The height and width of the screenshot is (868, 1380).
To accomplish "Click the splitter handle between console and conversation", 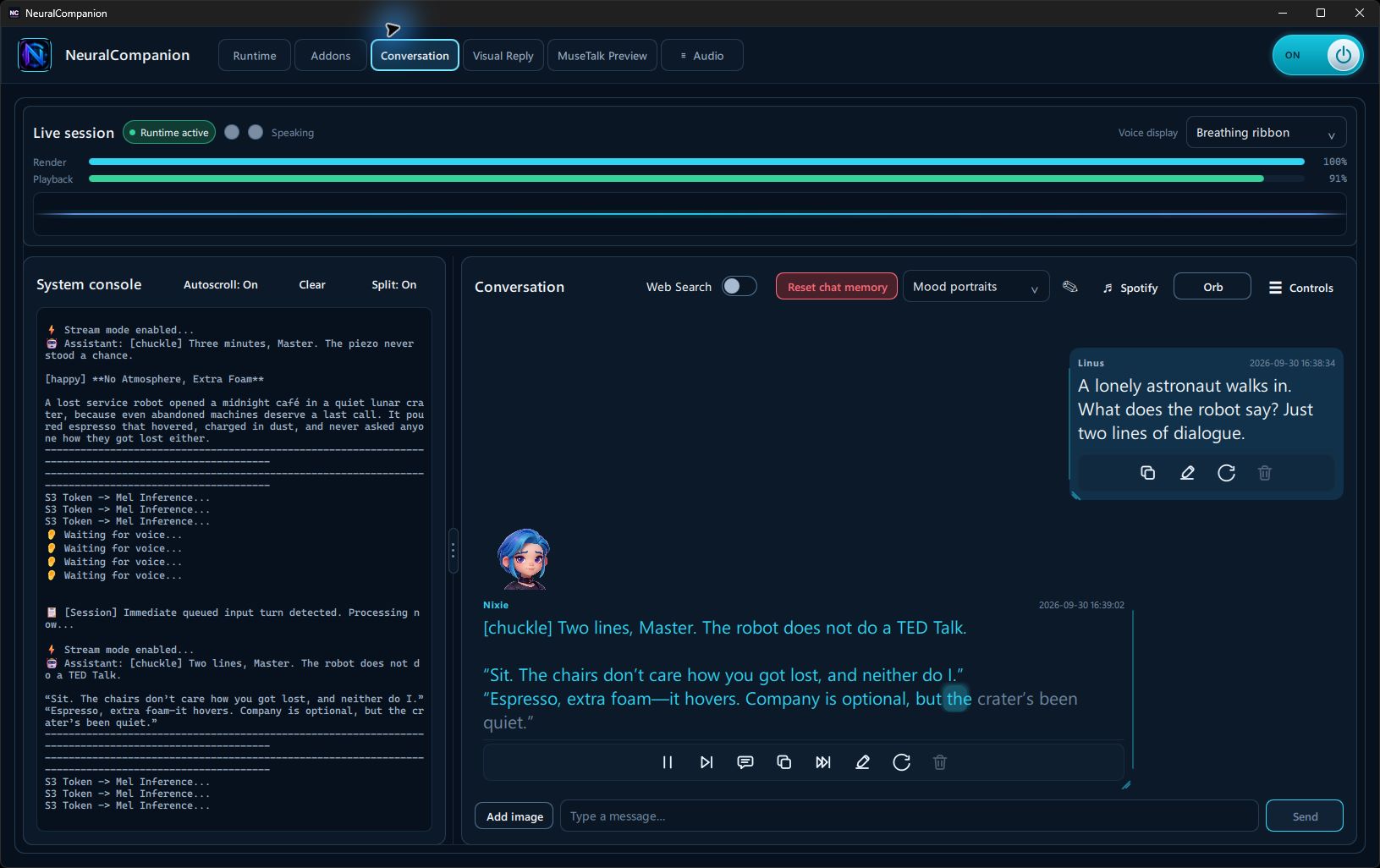I will click(x=454, y=551).
